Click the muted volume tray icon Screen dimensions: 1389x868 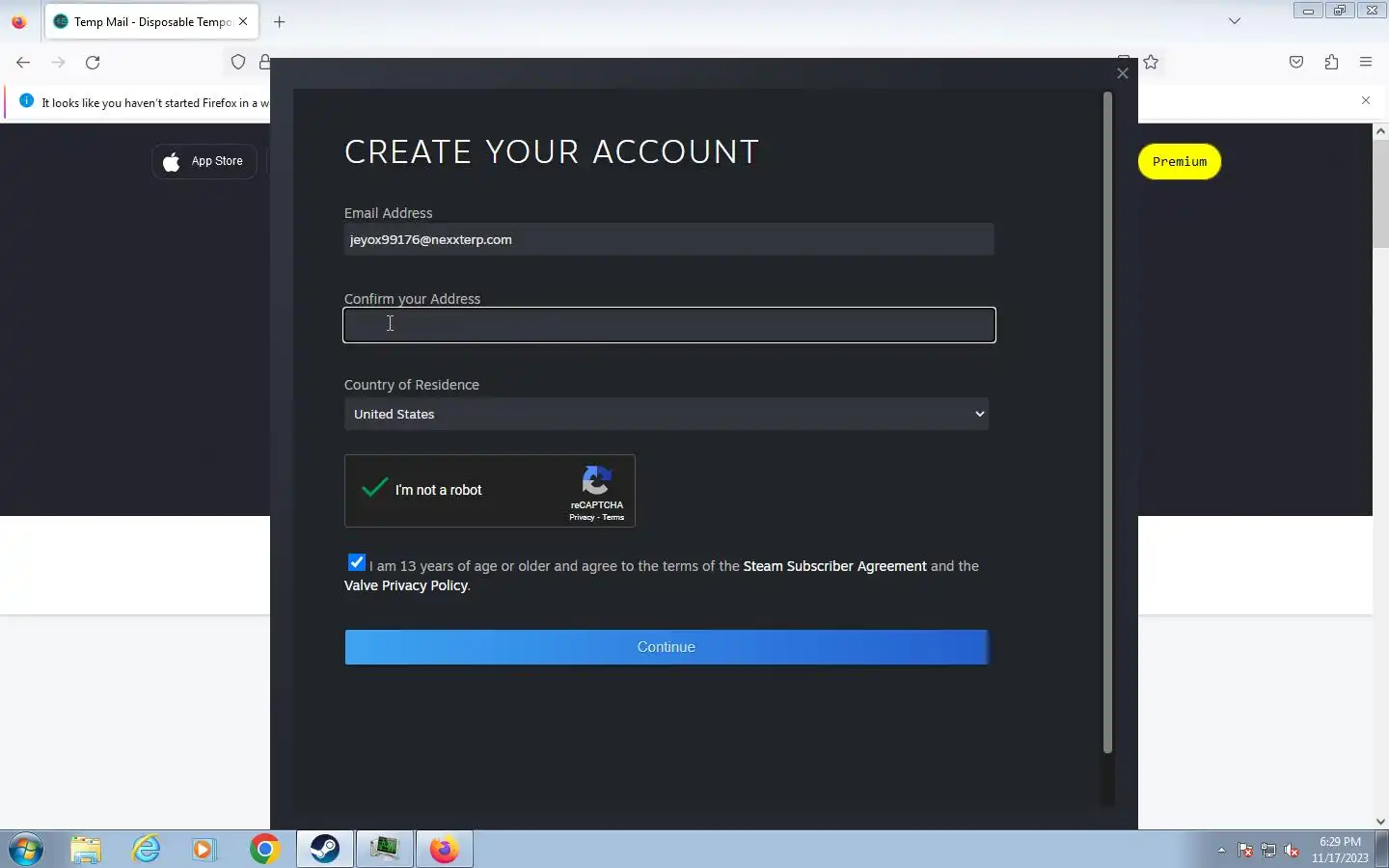tap(1292, 851)
